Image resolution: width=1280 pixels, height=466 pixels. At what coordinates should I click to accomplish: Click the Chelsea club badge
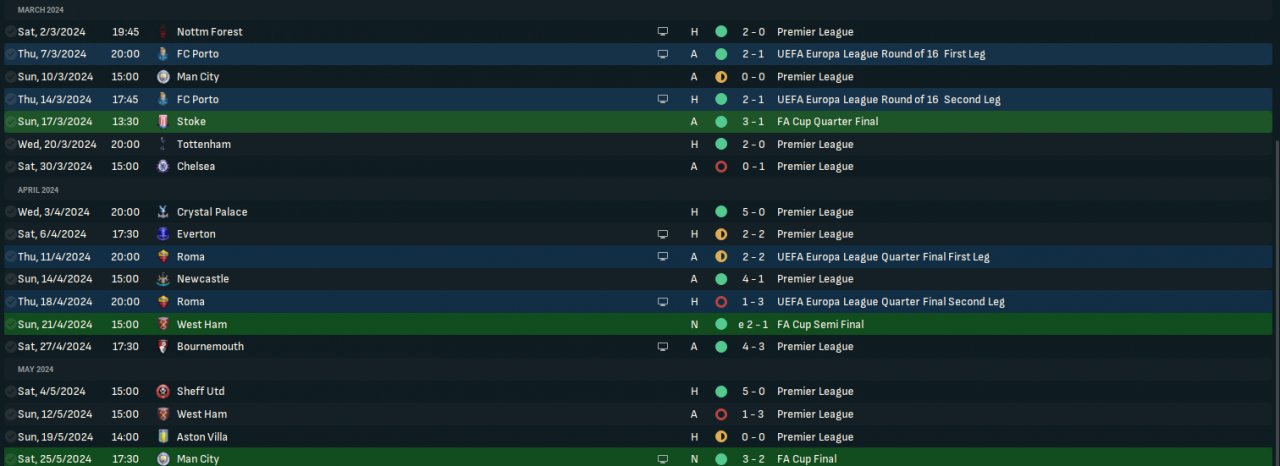163,167
